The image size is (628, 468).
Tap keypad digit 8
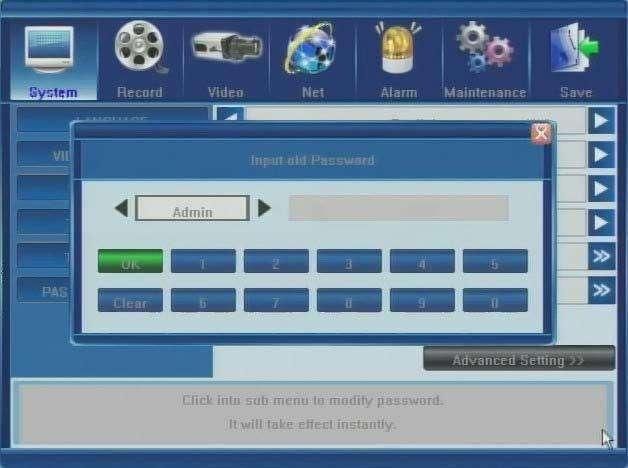(x=349, y=300)
